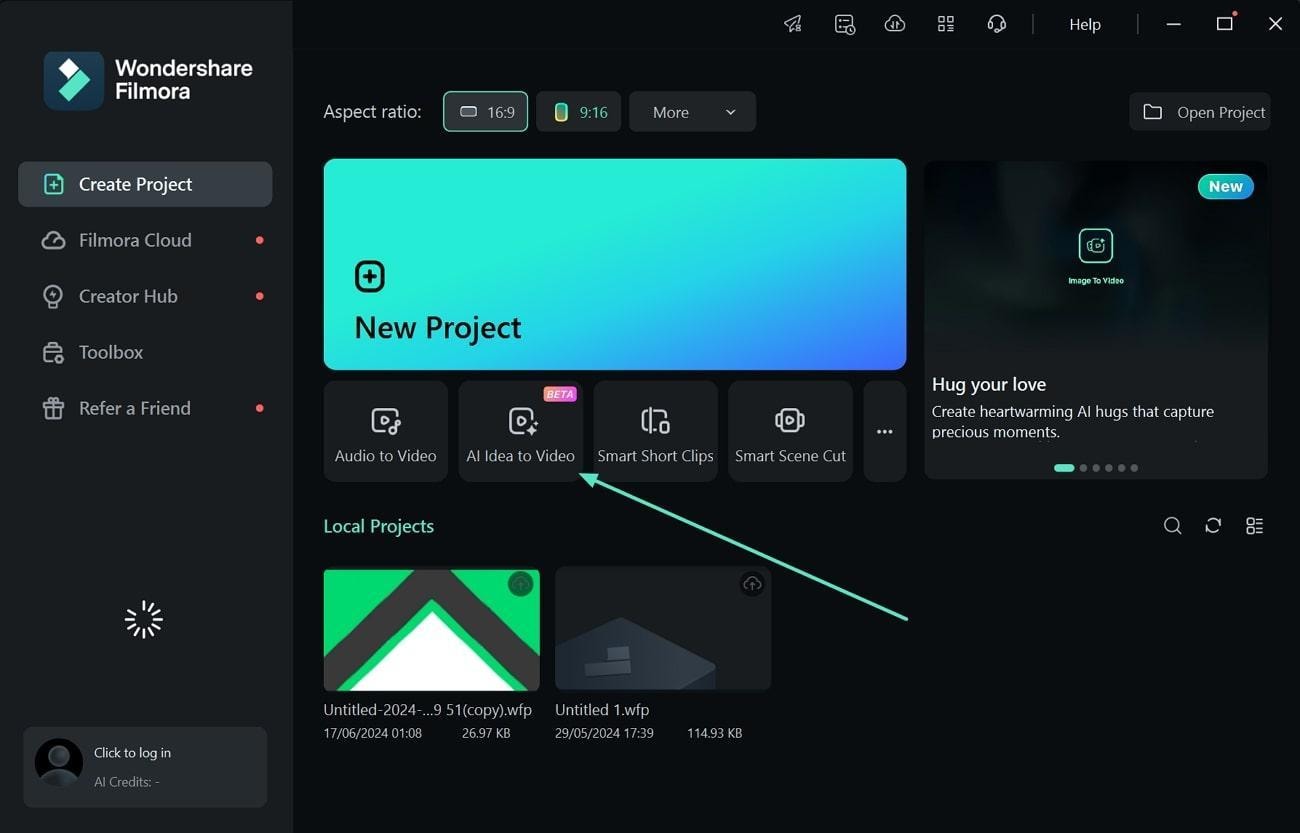
Task: Click the Image To Video icon in banner
Action: 1096,246
